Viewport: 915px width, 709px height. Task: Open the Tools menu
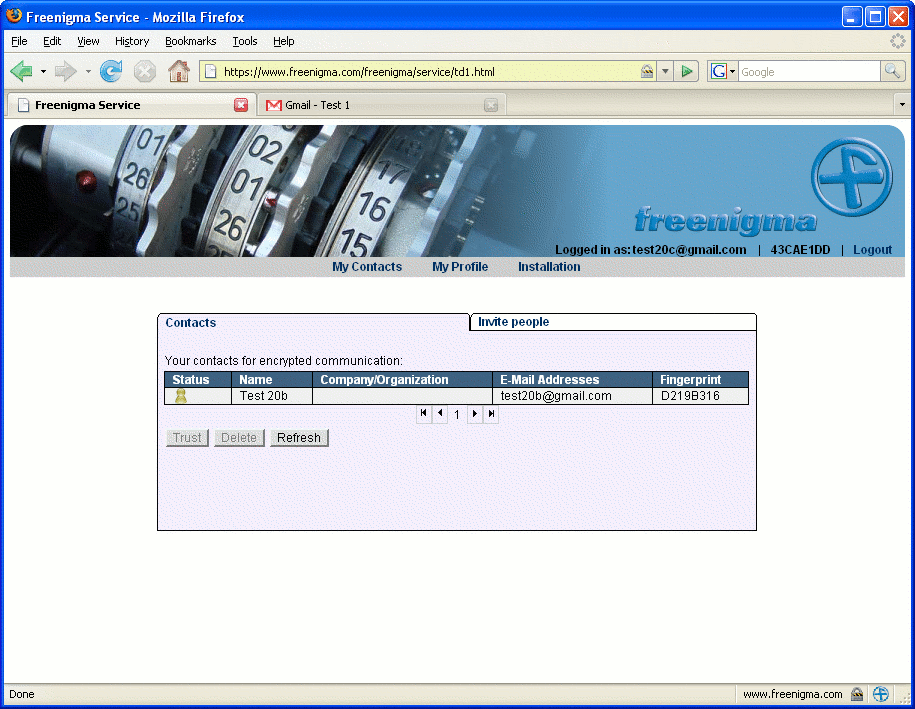point(245,41)
